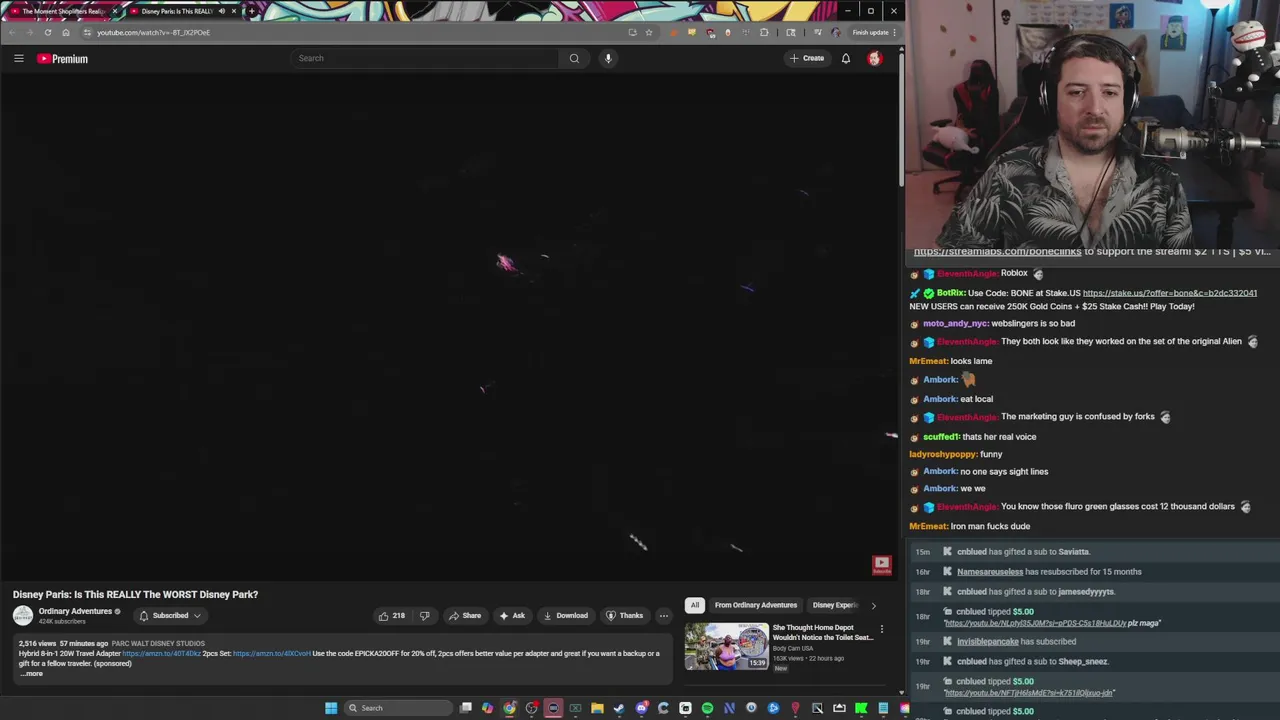This screenshot has height=720, width=1280.
Task: Click the Subscribe watermark on video
Action: tap(881, 565)
